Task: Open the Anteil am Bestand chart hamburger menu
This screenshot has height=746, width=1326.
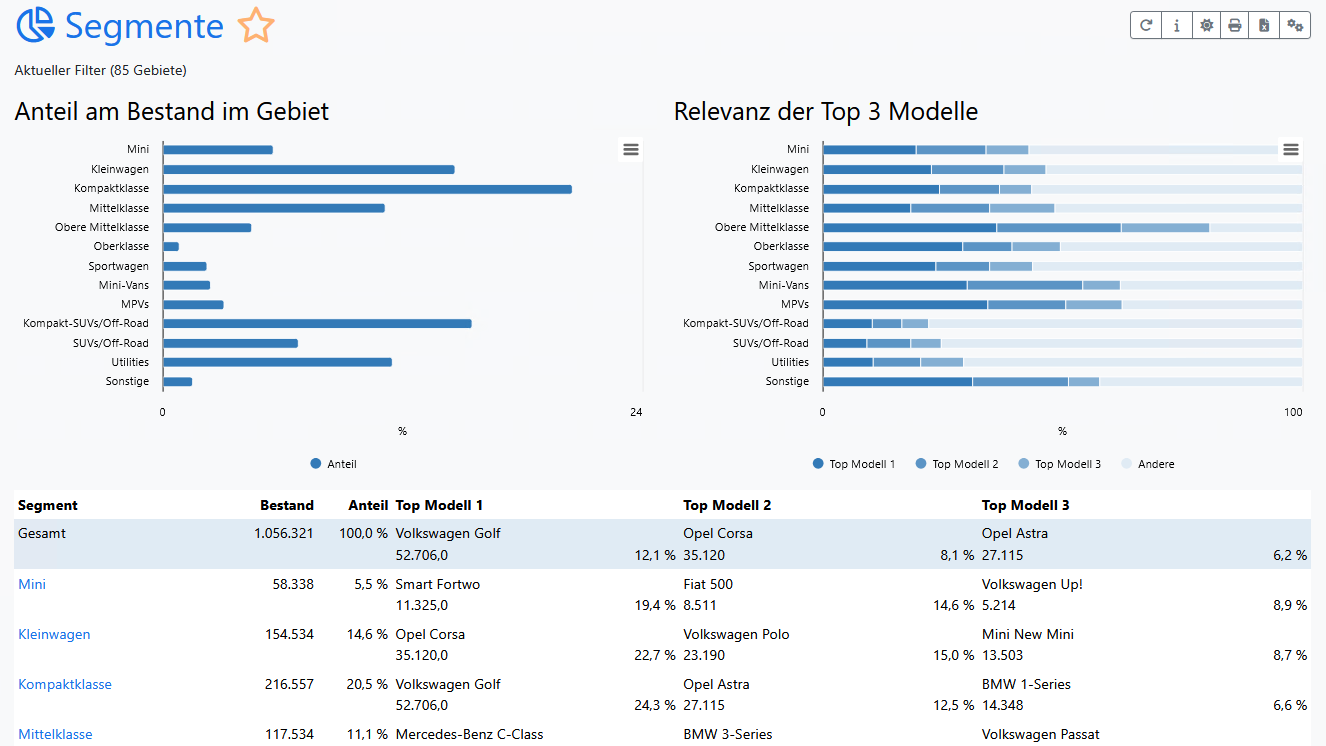Action: pos(631,149)
